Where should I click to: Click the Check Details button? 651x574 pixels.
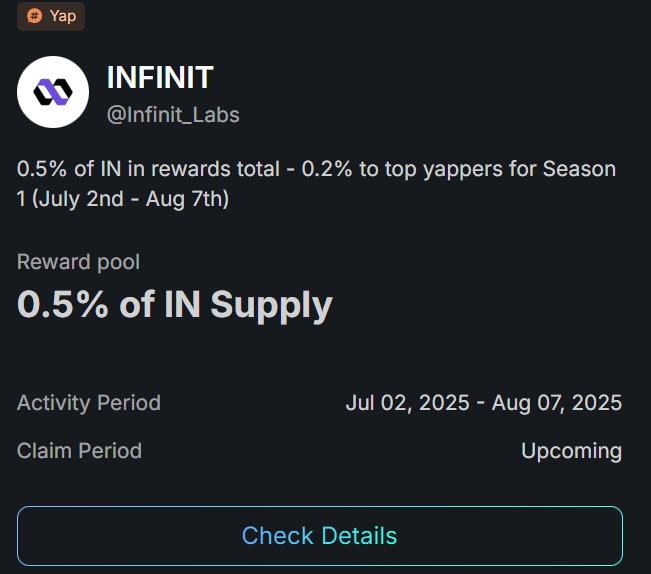(x=320, y=535)
